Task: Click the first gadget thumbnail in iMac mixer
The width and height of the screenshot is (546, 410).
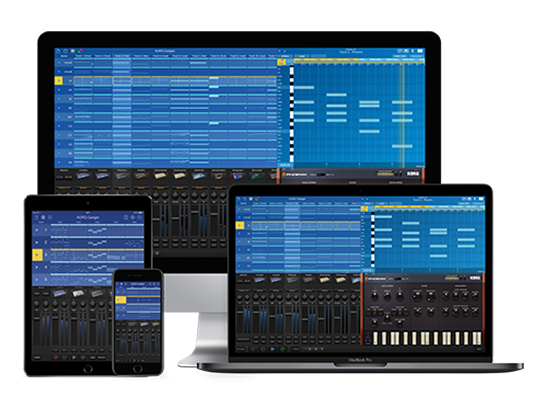Action: [83, 176]
